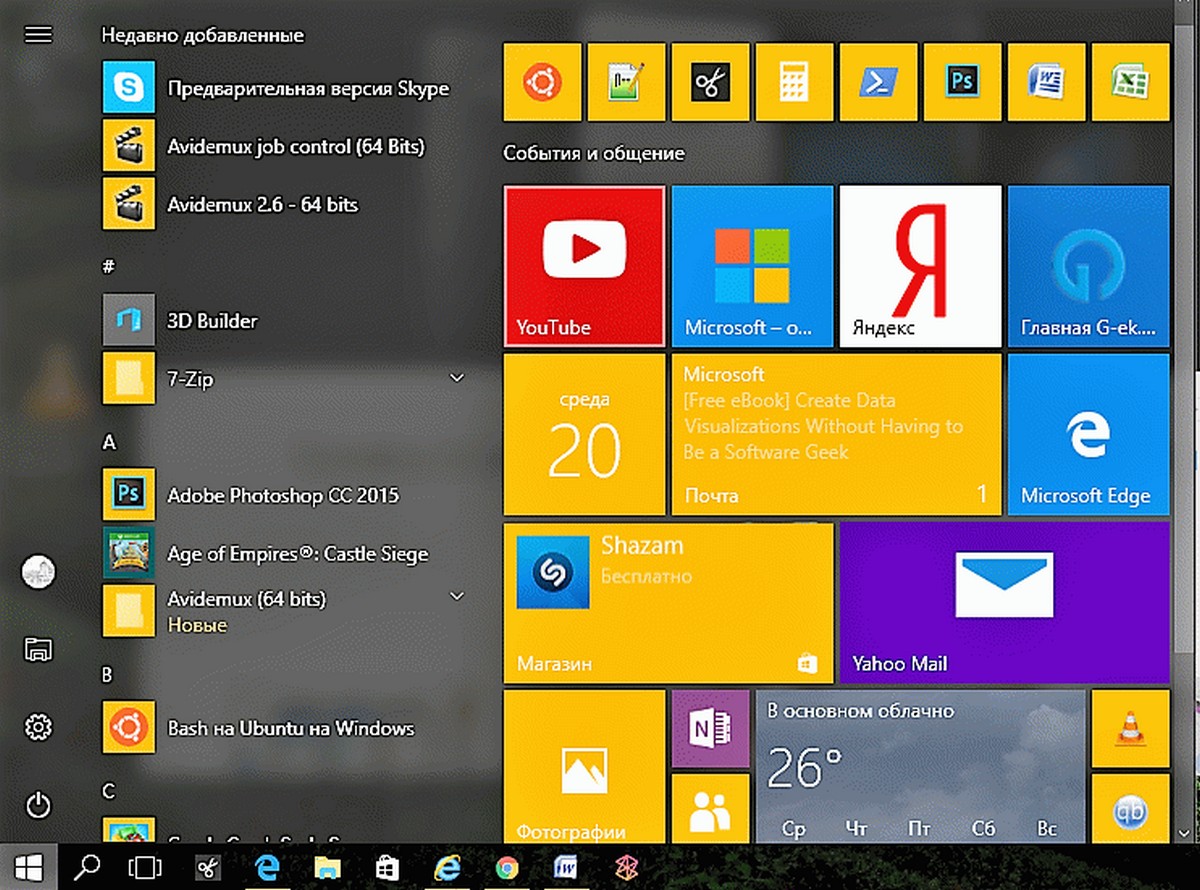The width and height of the screenshot is (1200, 890).
Task: Open the Yahoo Mail tile
Action: tap(1004, 602)
